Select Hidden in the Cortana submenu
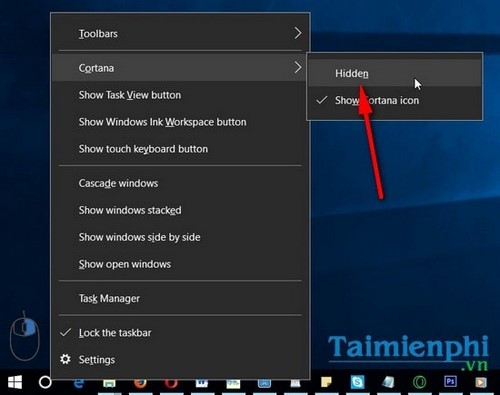Image resolution: width=500 pixels, height=395 pixels. [x=394, y=73]
